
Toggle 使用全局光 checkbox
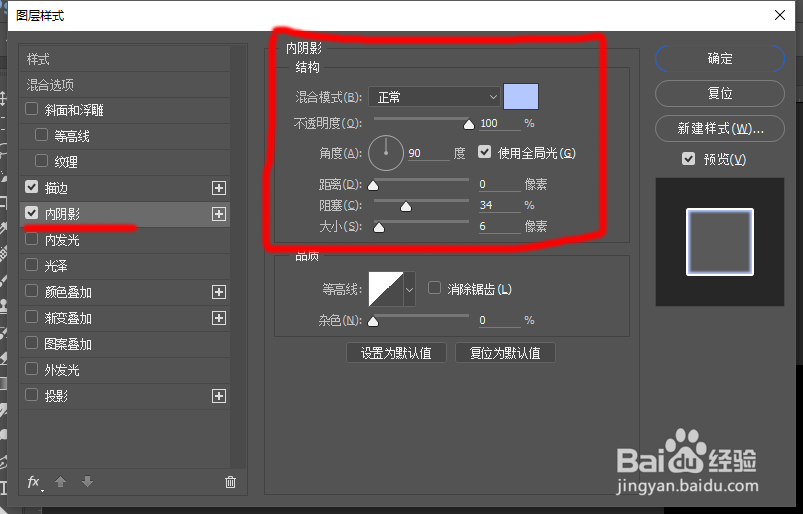pyautogui.click(x=484, y=152)
